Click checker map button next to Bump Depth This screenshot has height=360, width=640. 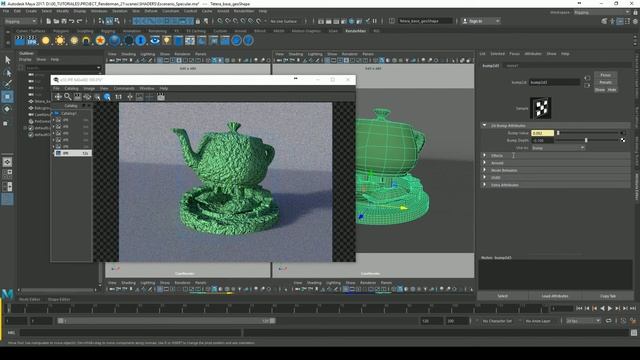tap(623, 140)
